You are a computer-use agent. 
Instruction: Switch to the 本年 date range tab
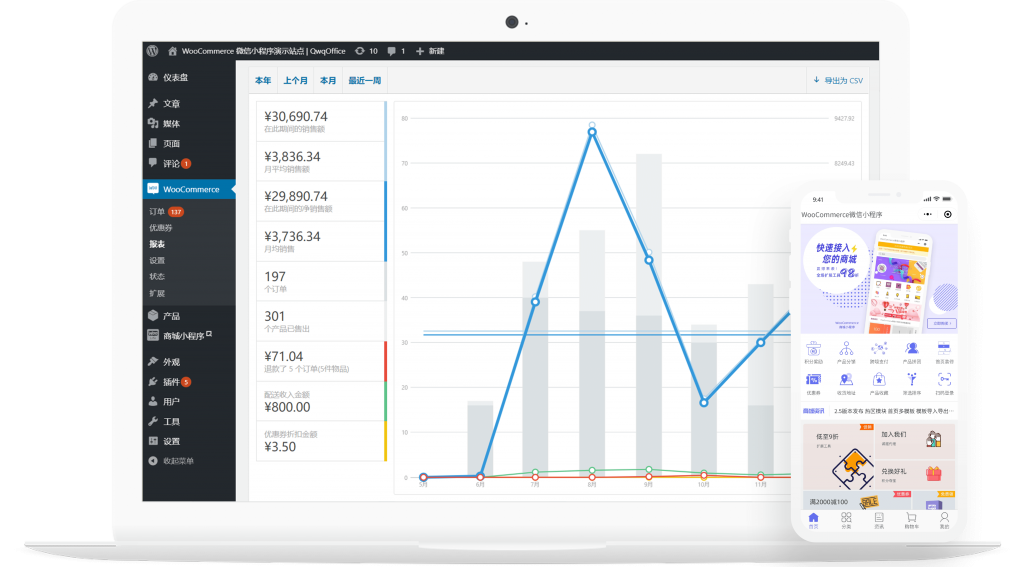(x=263, y=80)
